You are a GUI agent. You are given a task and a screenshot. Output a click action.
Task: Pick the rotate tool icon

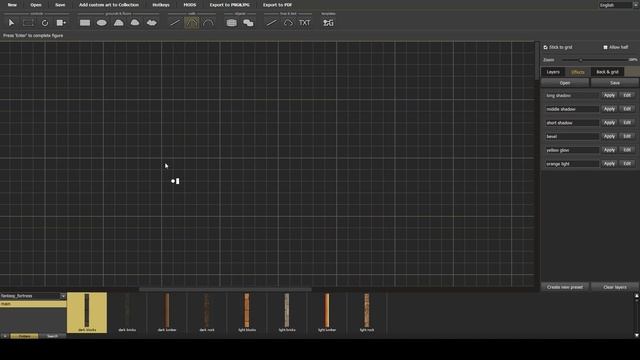45,23
